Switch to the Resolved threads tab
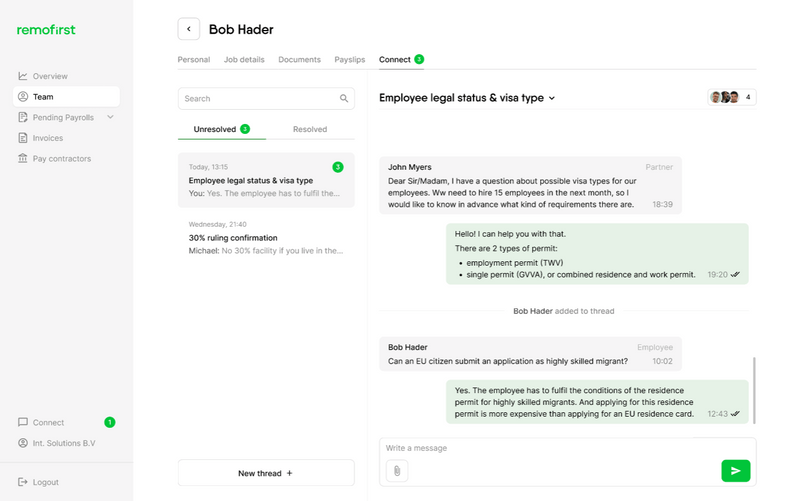The image size is (800, 501). pos(310,129)
